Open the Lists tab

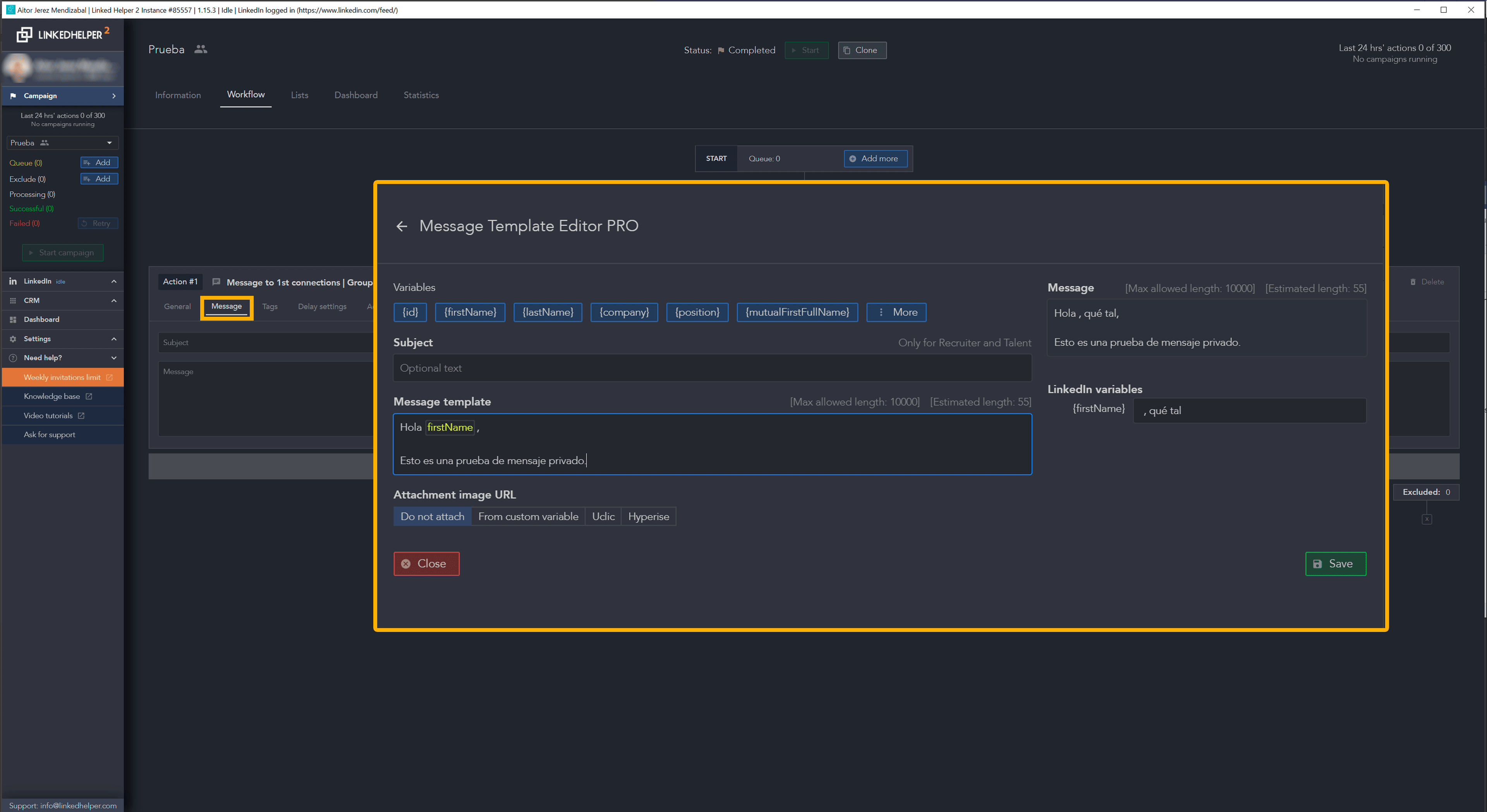tap(299, 95)
